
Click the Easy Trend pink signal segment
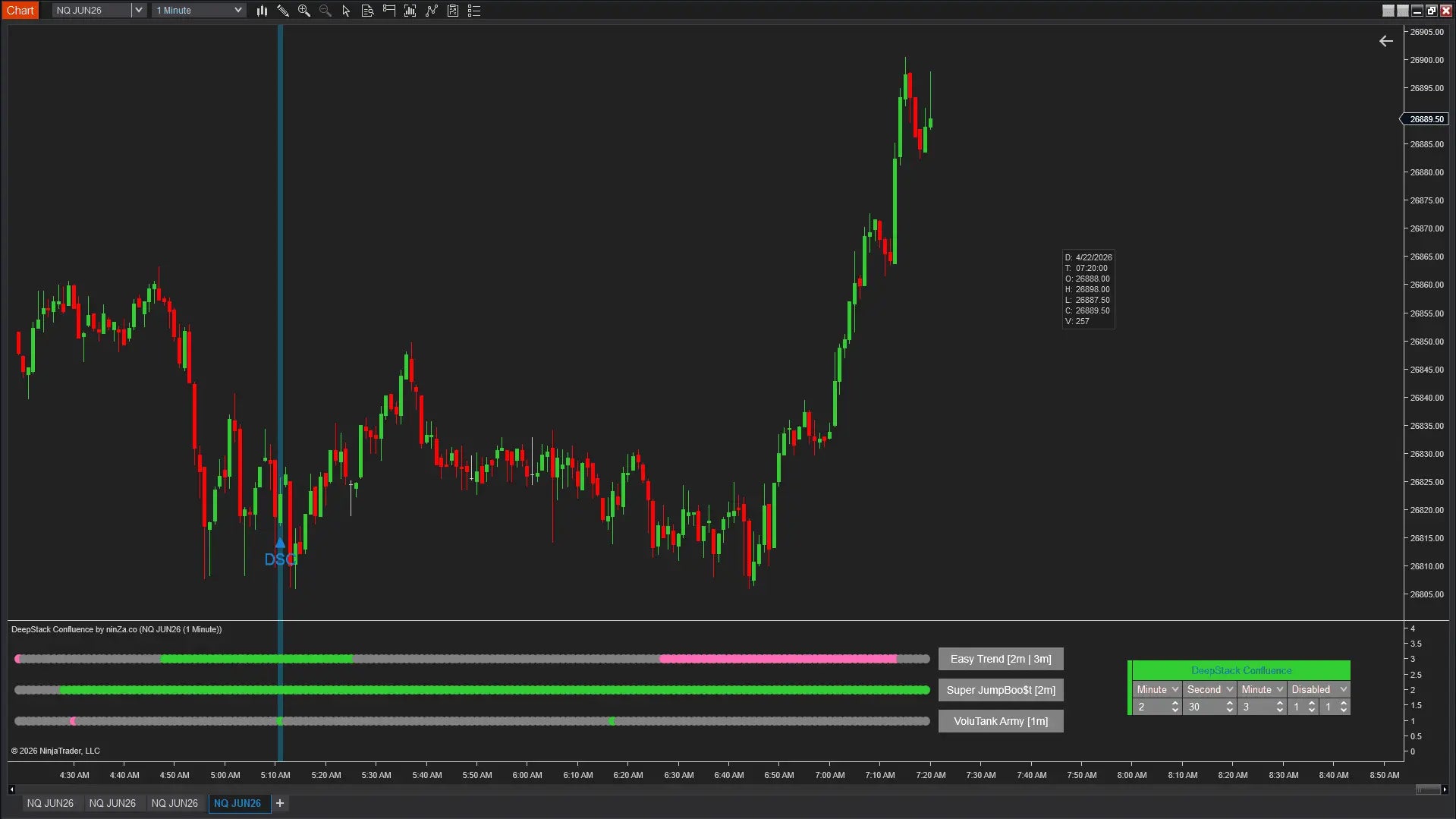tap(778, 659)
